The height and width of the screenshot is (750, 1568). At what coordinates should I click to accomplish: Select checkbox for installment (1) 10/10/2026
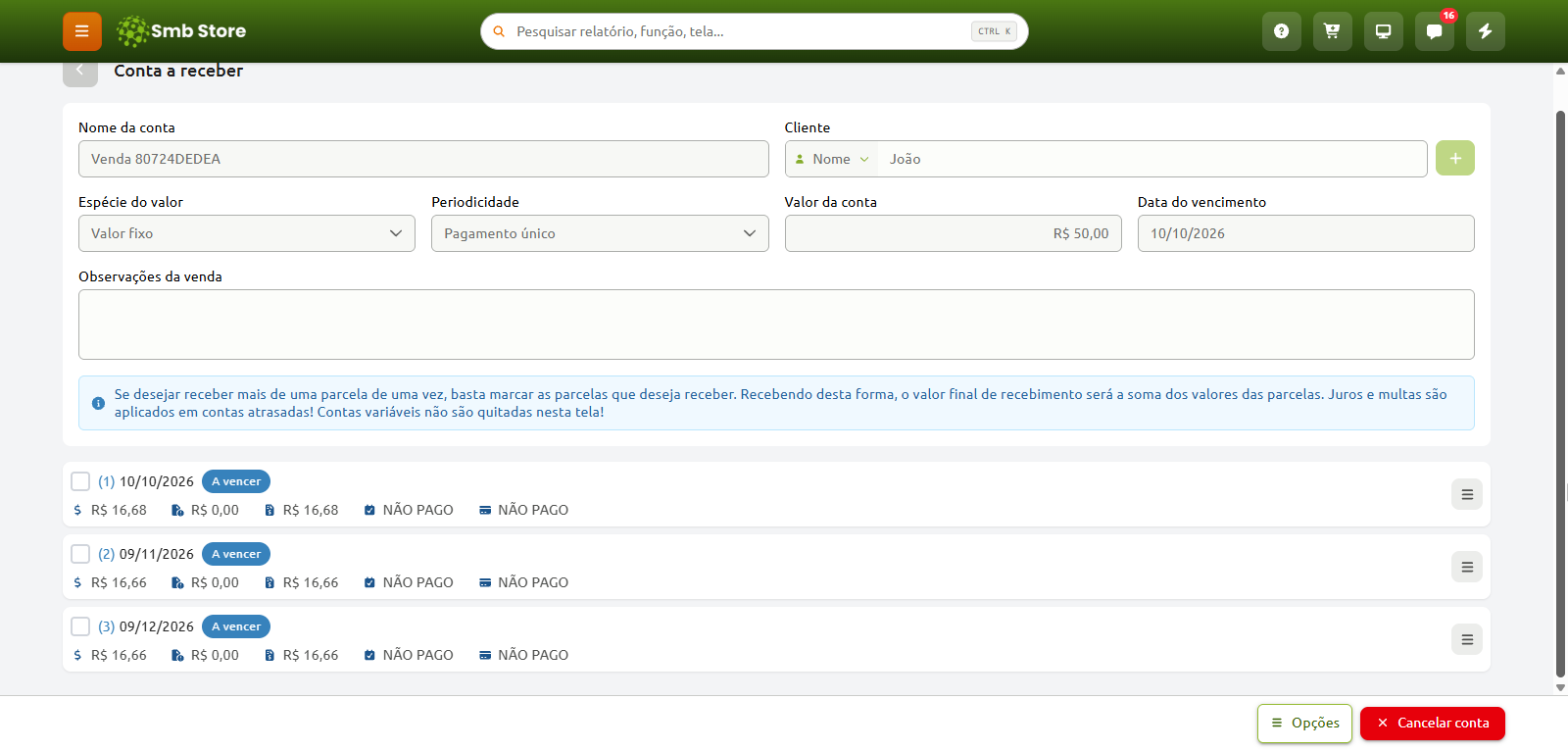point(80,481)
